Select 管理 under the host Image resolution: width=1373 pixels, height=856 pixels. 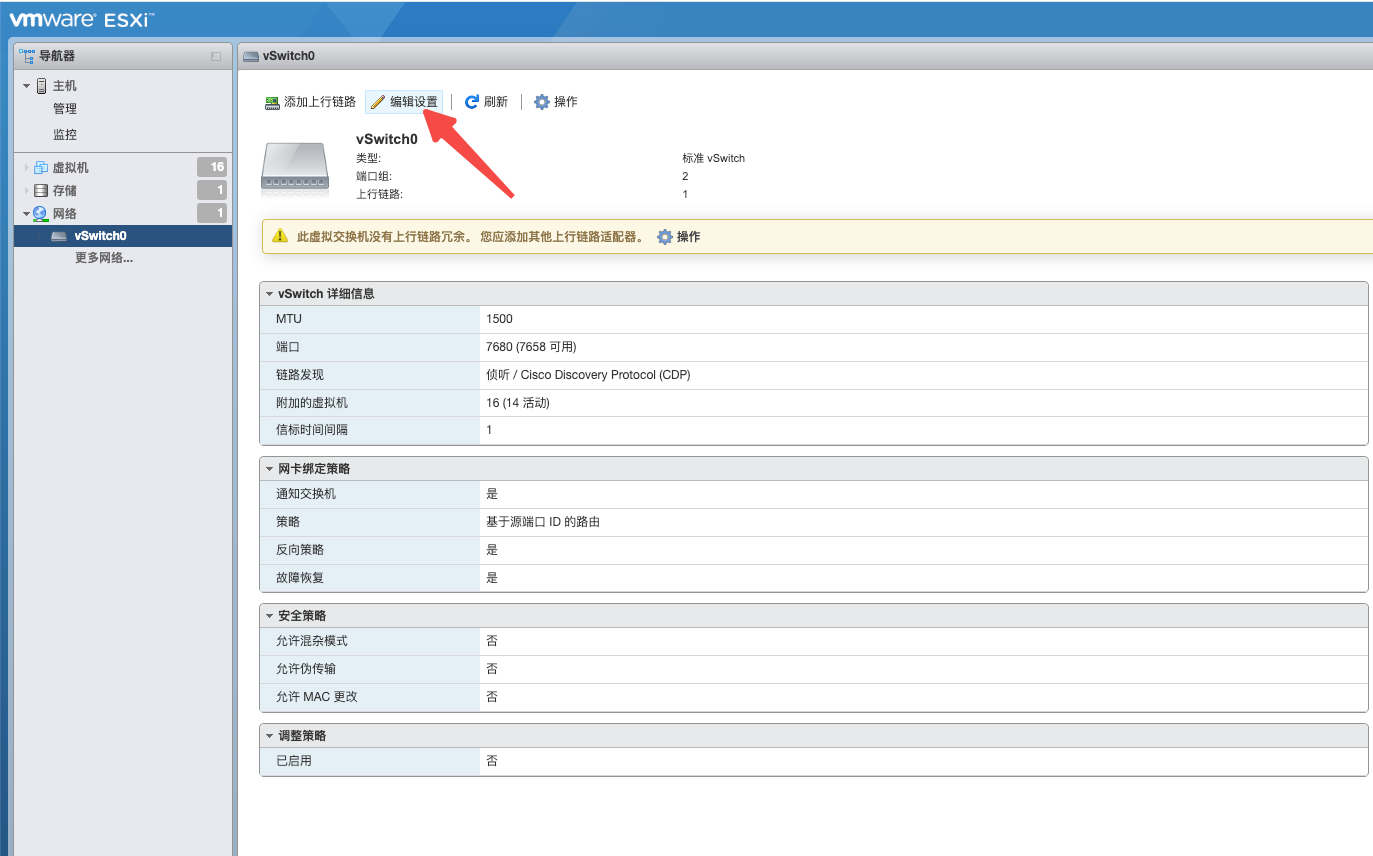coord(65,109)
